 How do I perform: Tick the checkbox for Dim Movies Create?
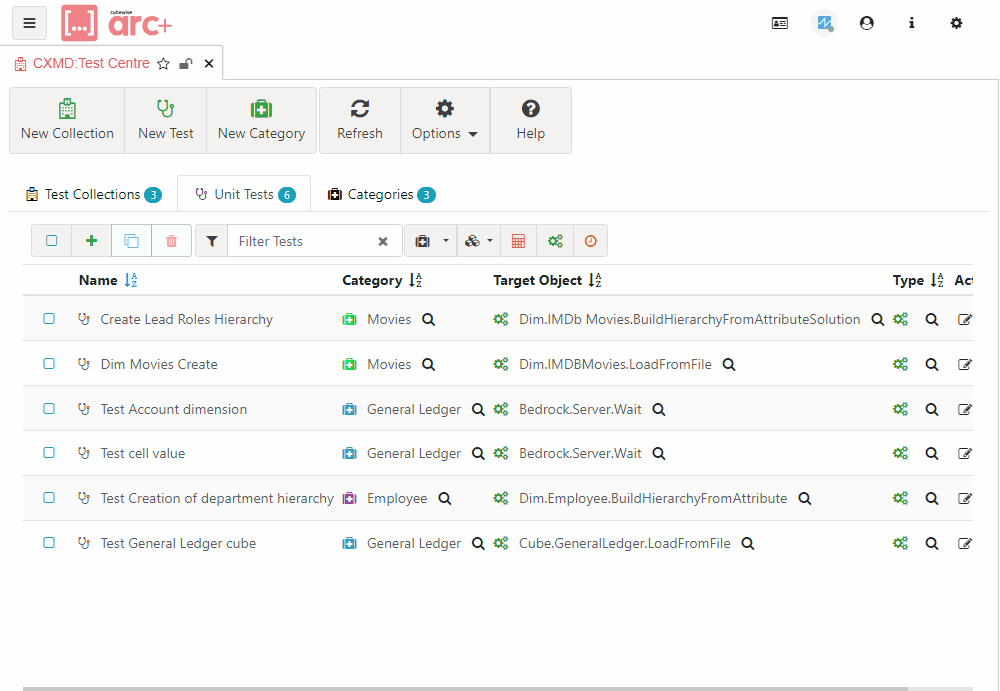49,364
